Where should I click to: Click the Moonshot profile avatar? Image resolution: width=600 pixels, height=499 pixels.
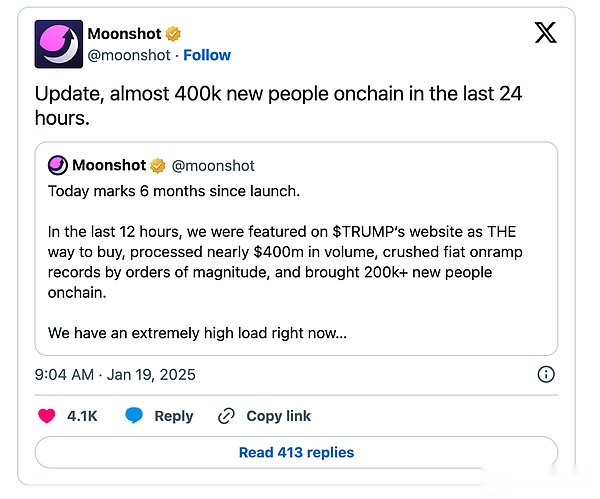[x=59, y=44]
